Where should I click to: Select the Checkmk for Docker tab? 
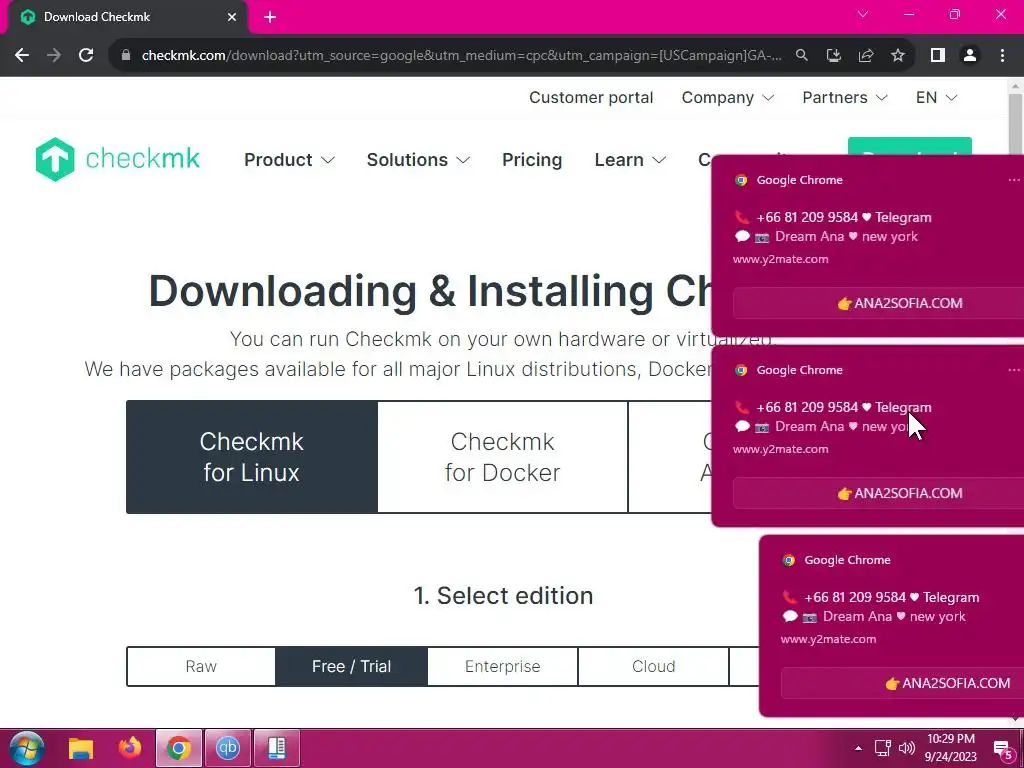coord(502,457)
